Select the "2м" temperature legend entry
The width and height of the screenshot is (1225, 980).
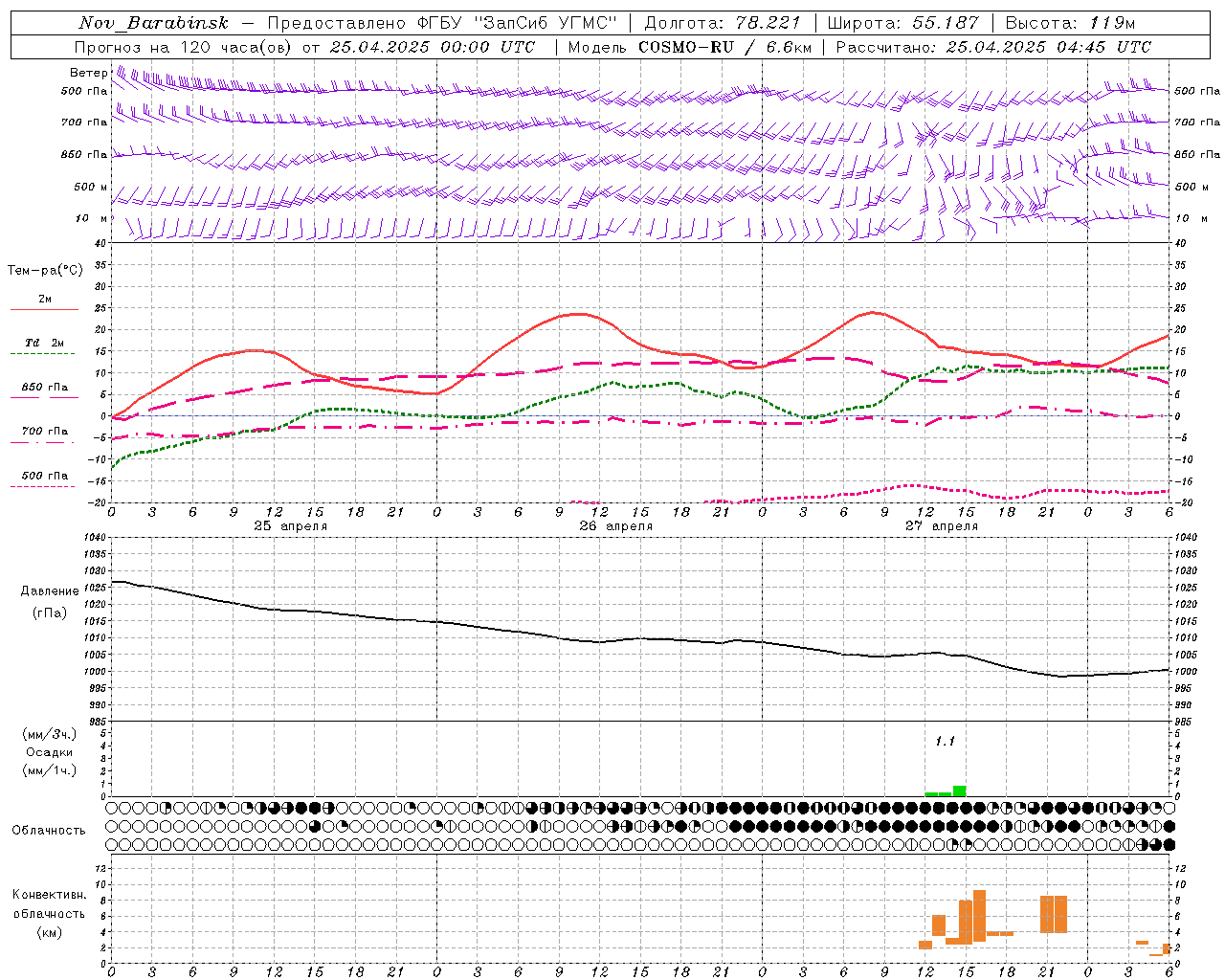coord(45,299)
